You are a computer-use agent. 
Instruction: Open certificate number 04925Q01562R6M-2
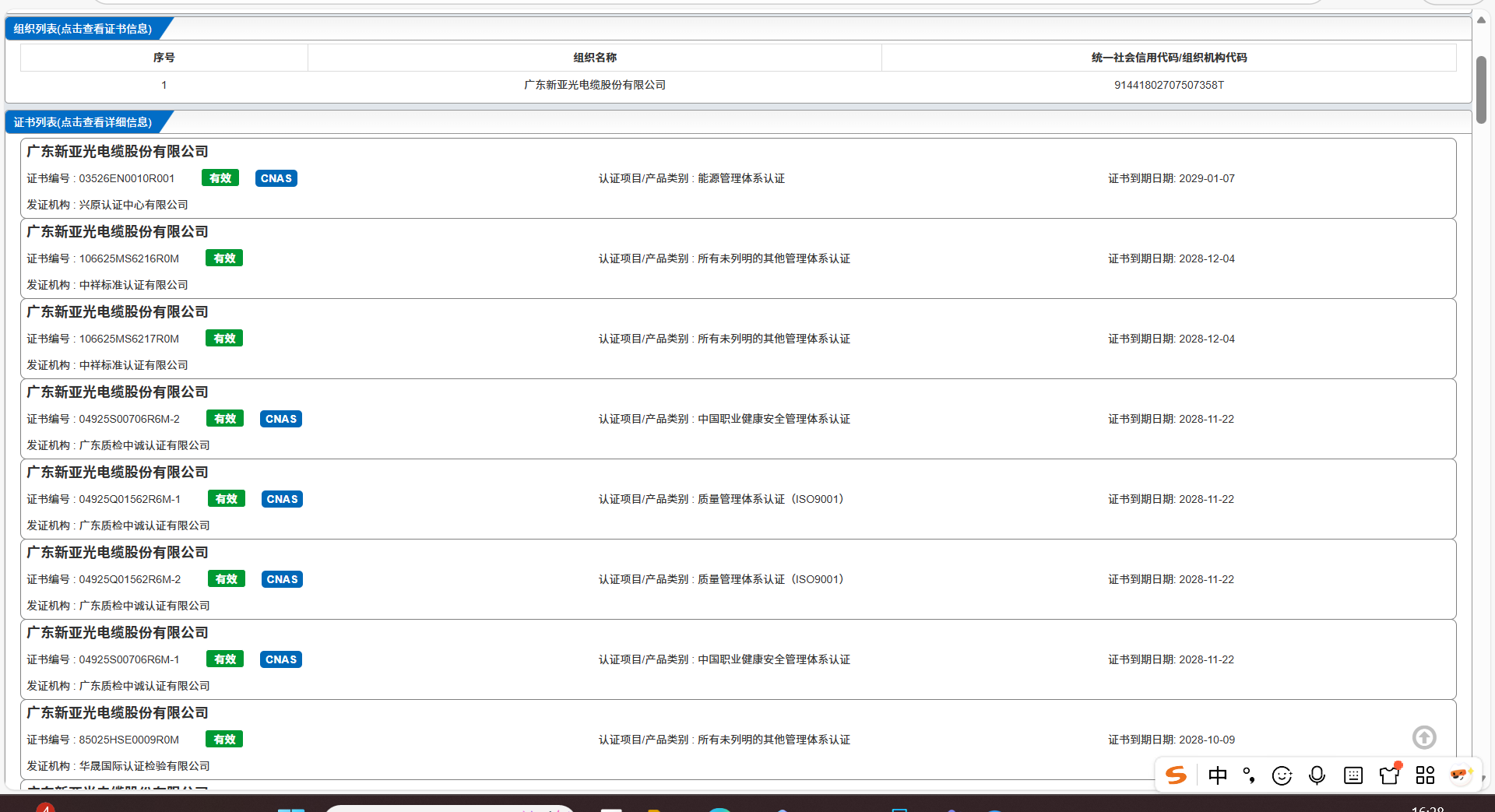click(130, 579)
